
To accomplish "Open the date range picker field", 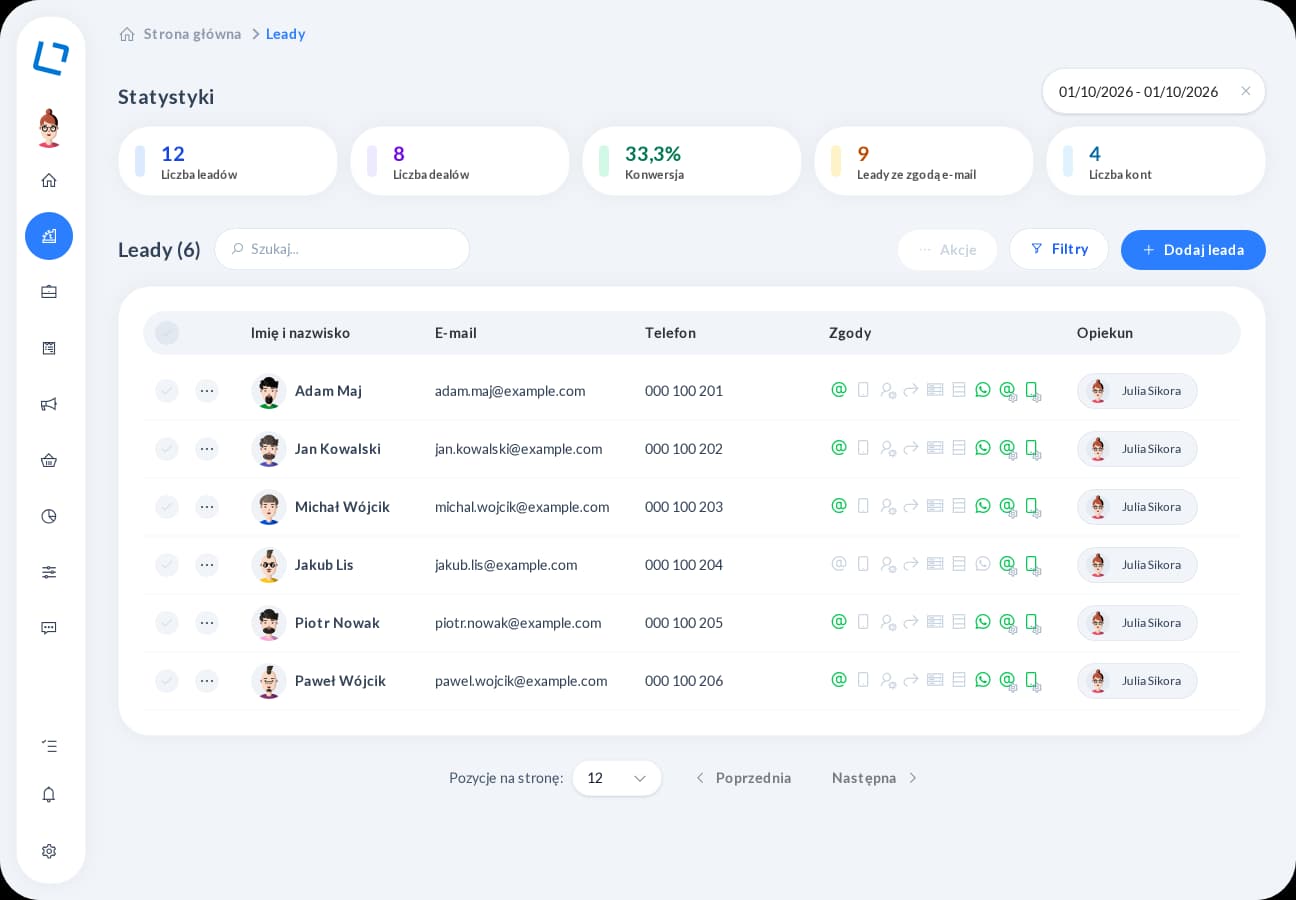I will (x=1153, y=91).
